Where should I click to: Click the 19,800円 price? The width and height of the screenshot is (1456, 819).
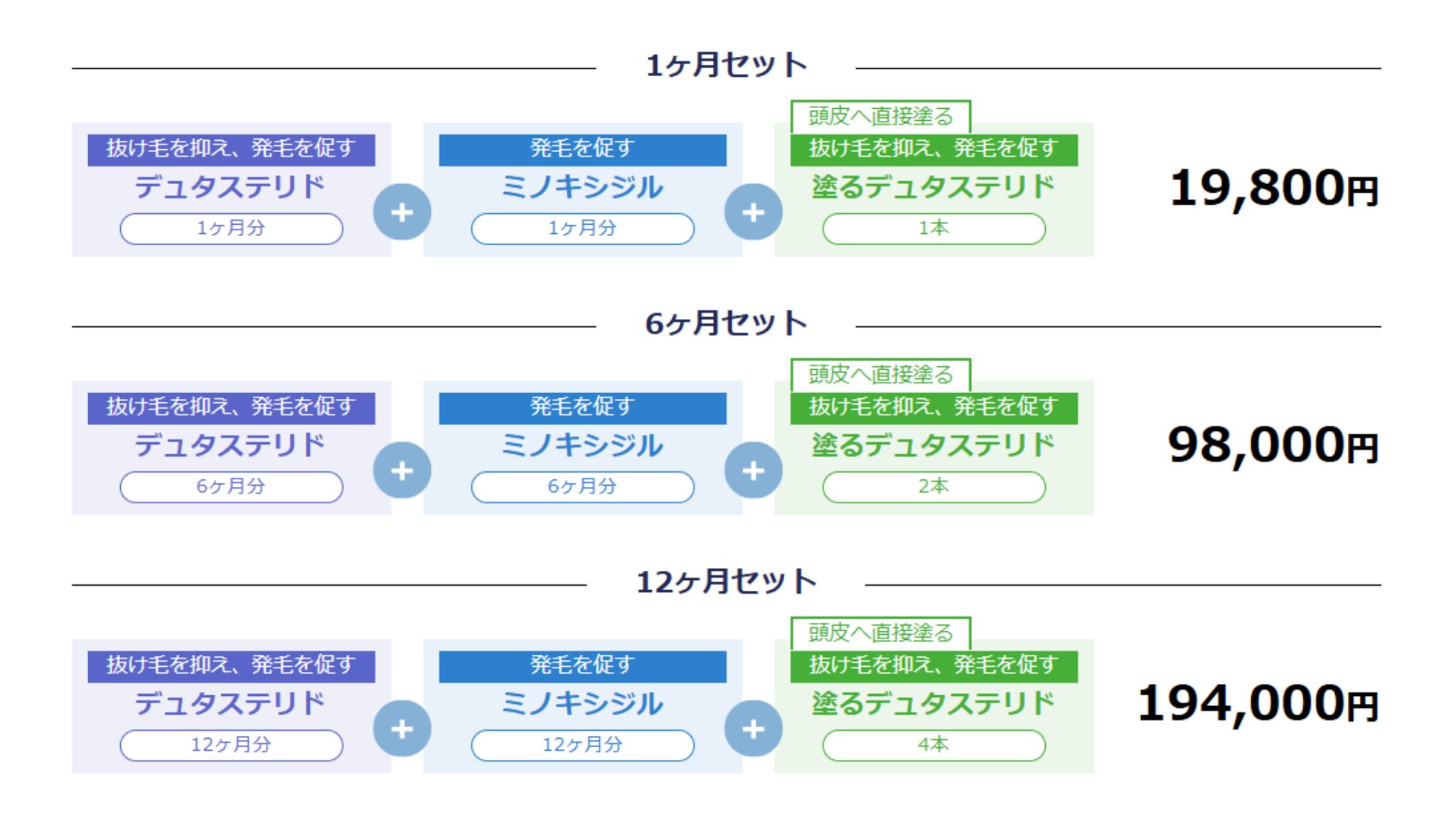click(1274, 189)
